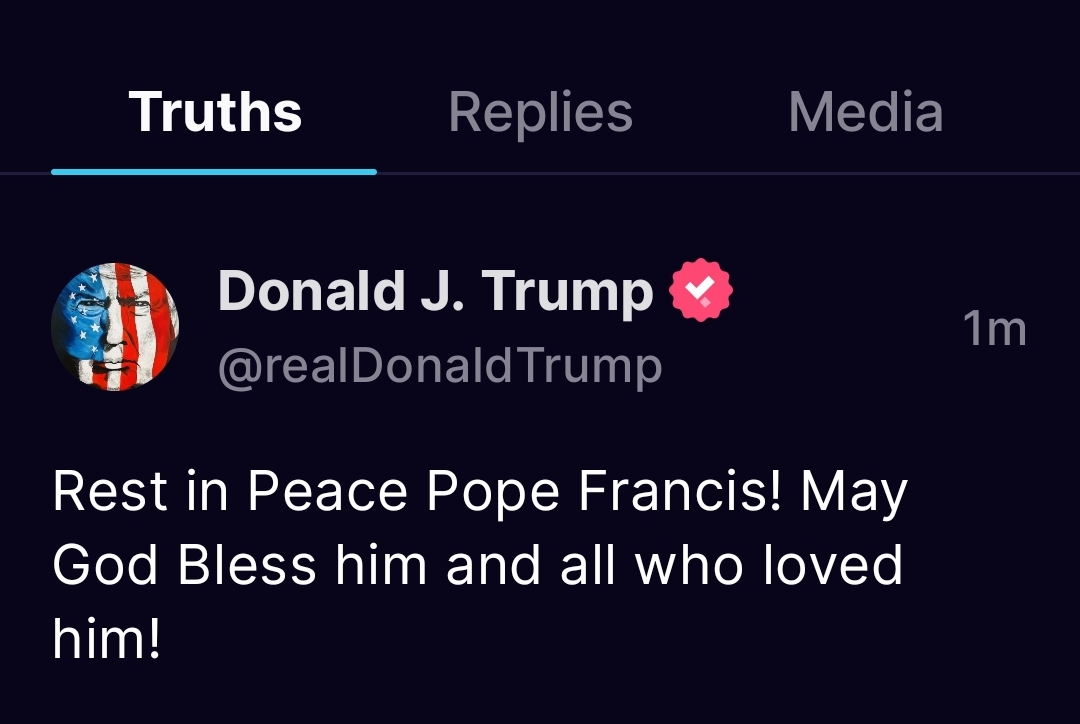Click the word "who" in the post
Screen dimensions: 1080x724
(689, 565)
